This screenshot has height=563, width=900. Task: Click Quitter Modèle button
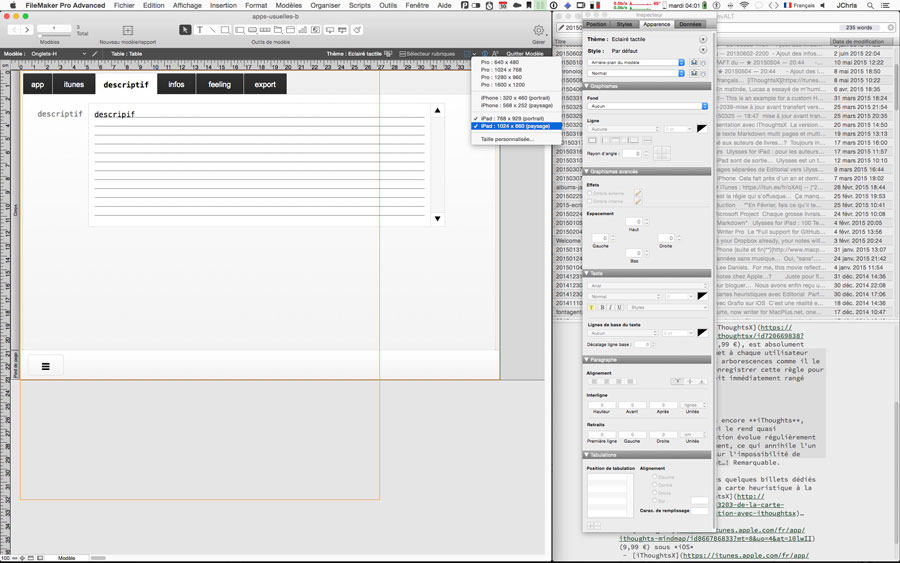click(524, 54)
